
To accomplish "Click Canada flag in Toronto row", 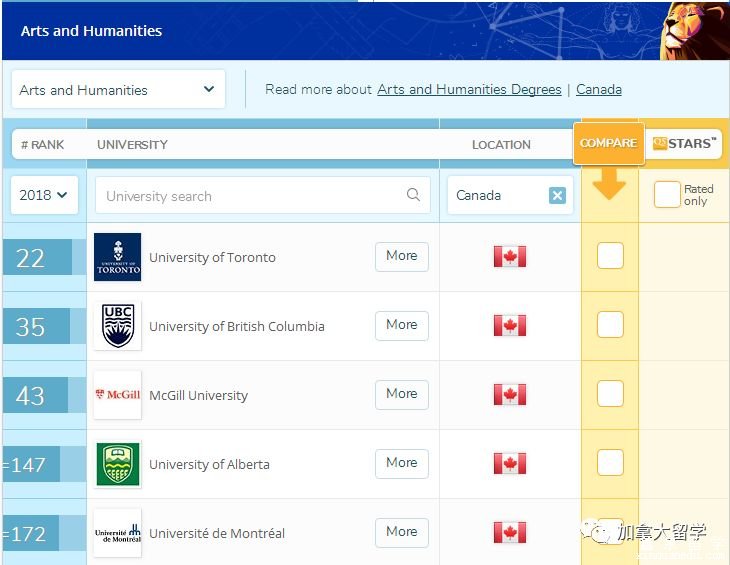I will 510,256.
